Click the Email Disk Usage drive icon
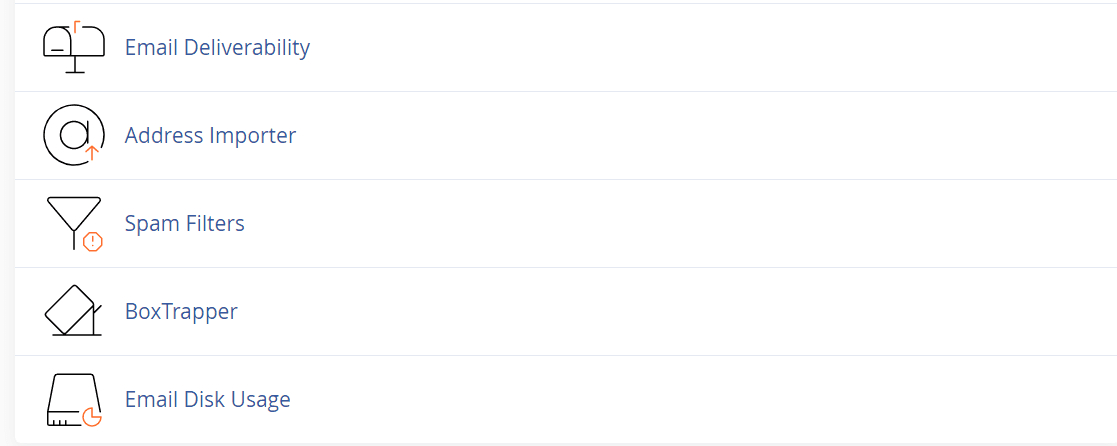Screen dimensions: 1117x446 [x=70, y=399]
